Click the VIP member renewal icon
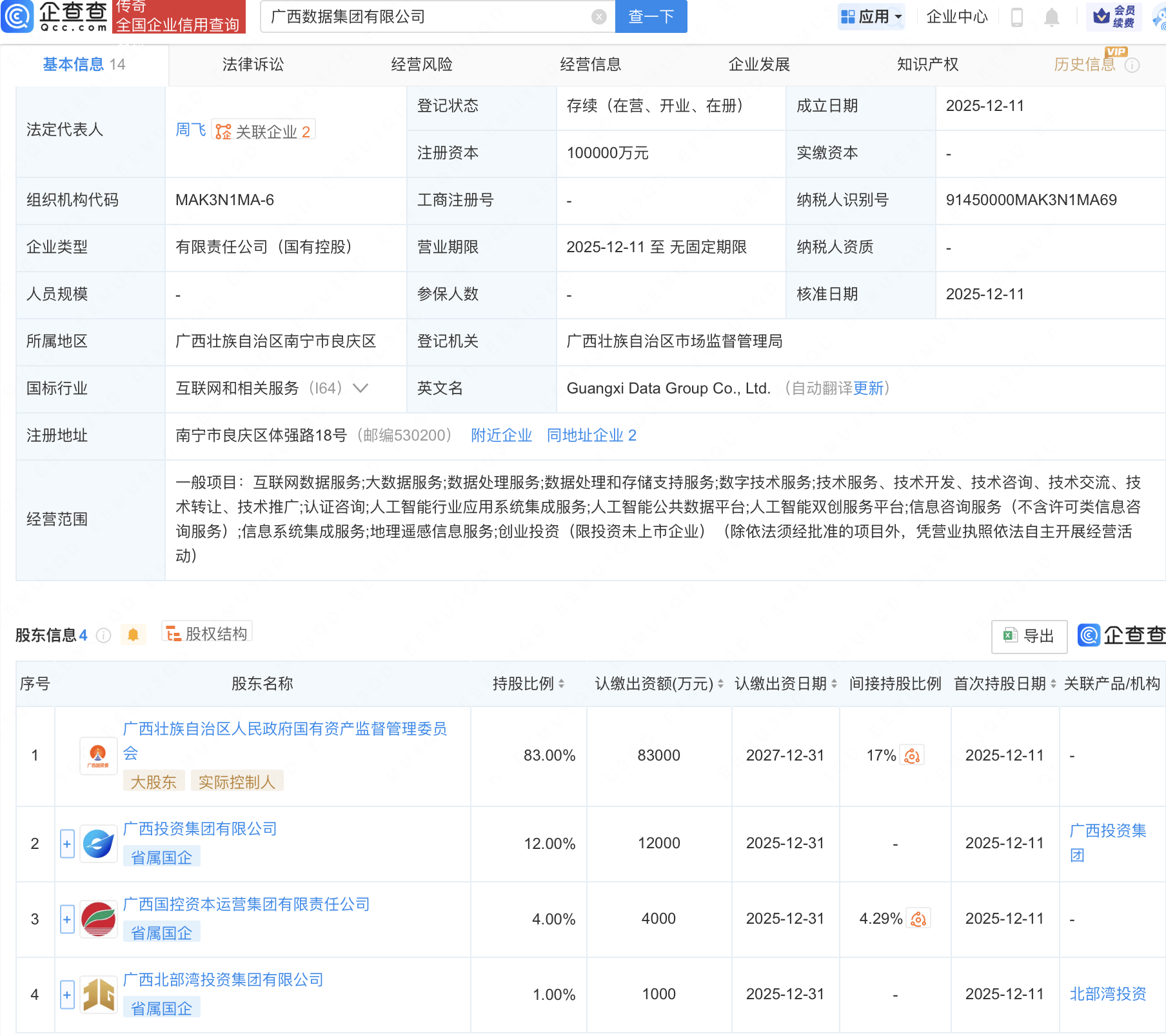Screen dimensions: 1166x1036 [1114, 17]
